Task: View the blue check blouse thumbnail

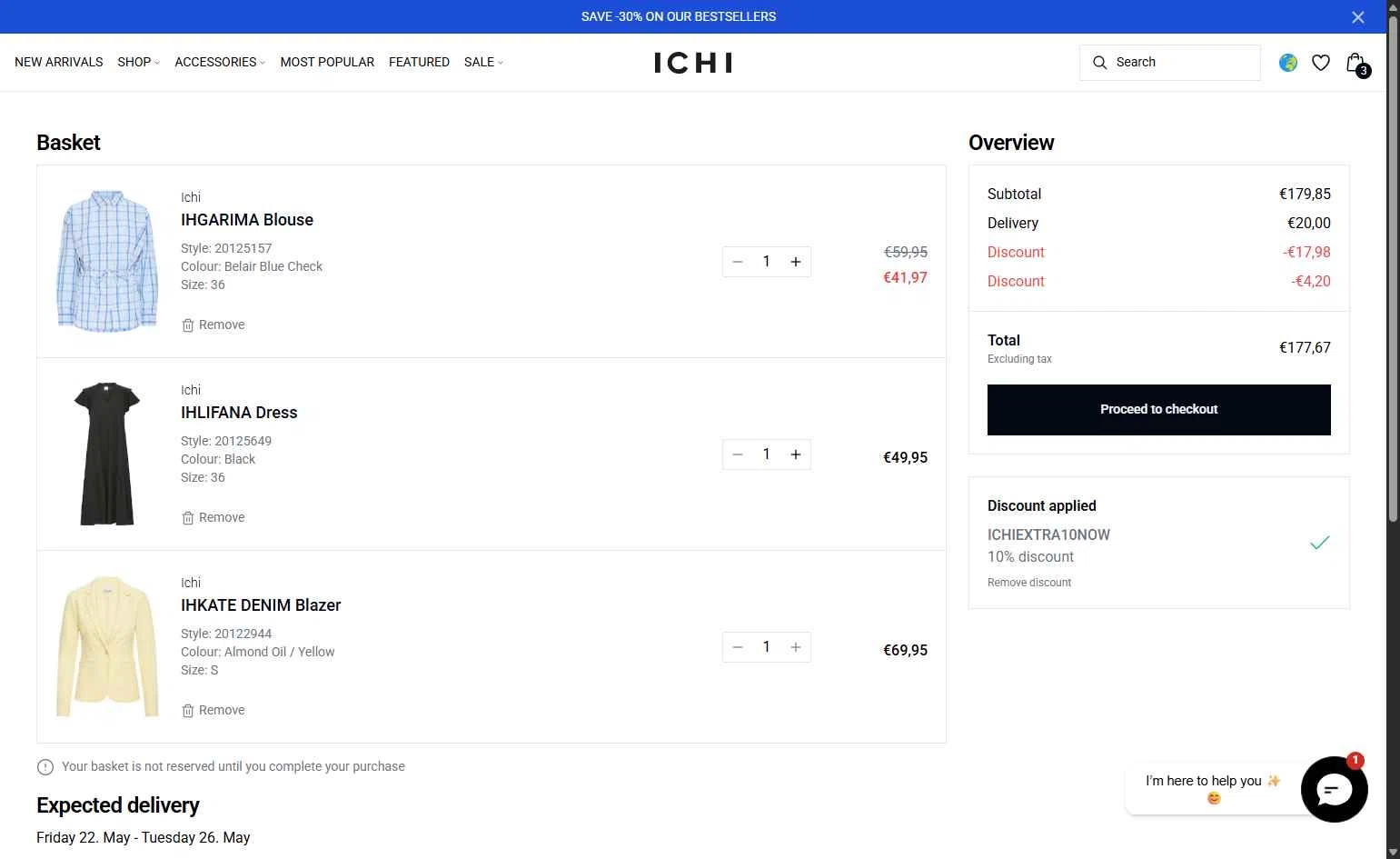Action: [x=107, y=261]
